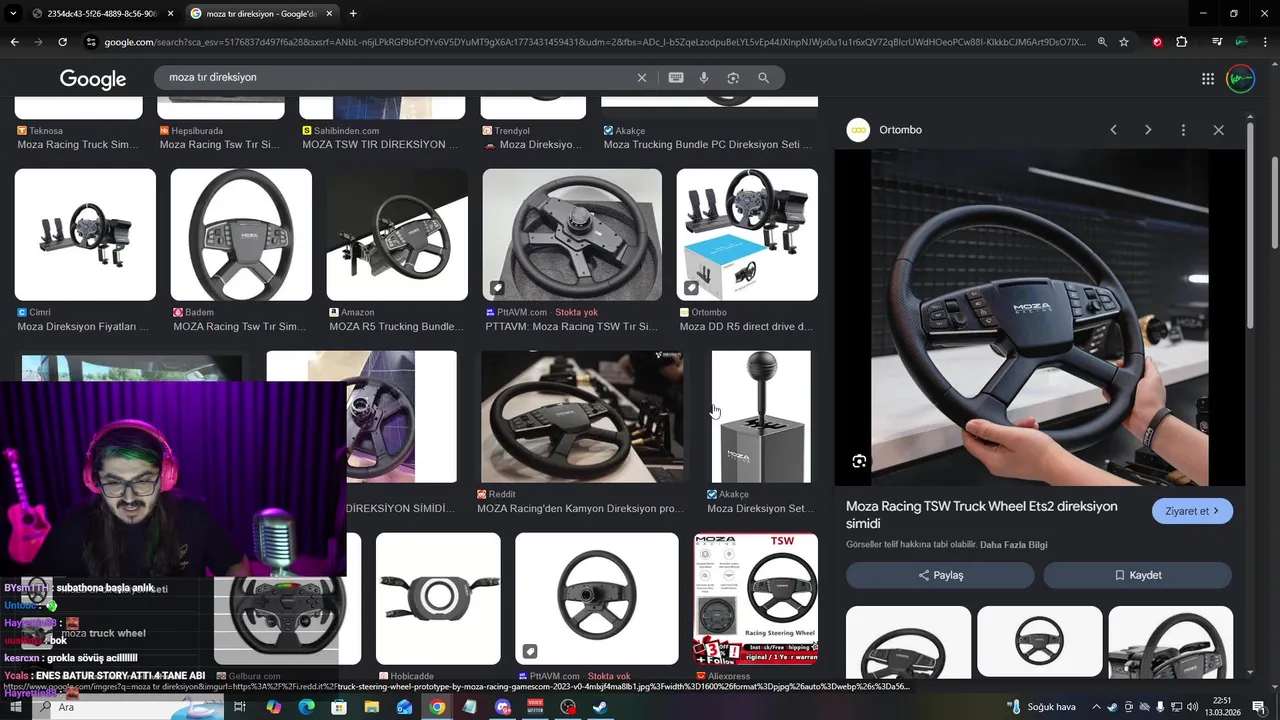
Task: Open the Hobicadde steering column image
Action: [438, 598]
